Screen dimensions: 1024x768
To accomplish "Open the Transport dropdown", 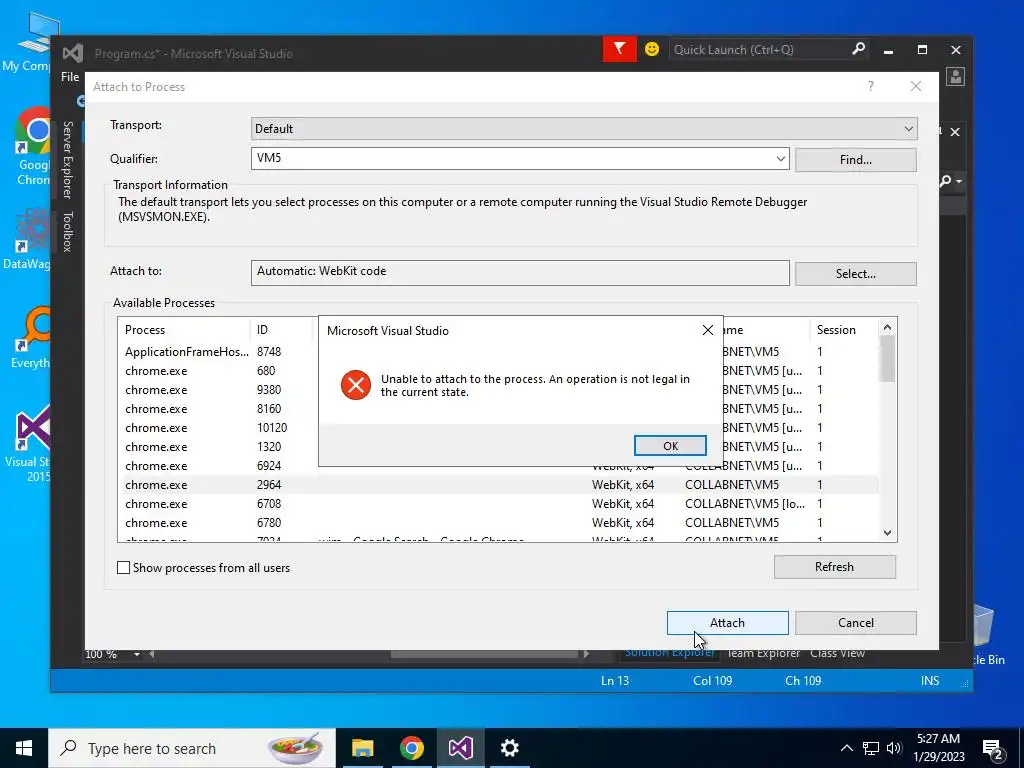I will [x=584, y=129].
